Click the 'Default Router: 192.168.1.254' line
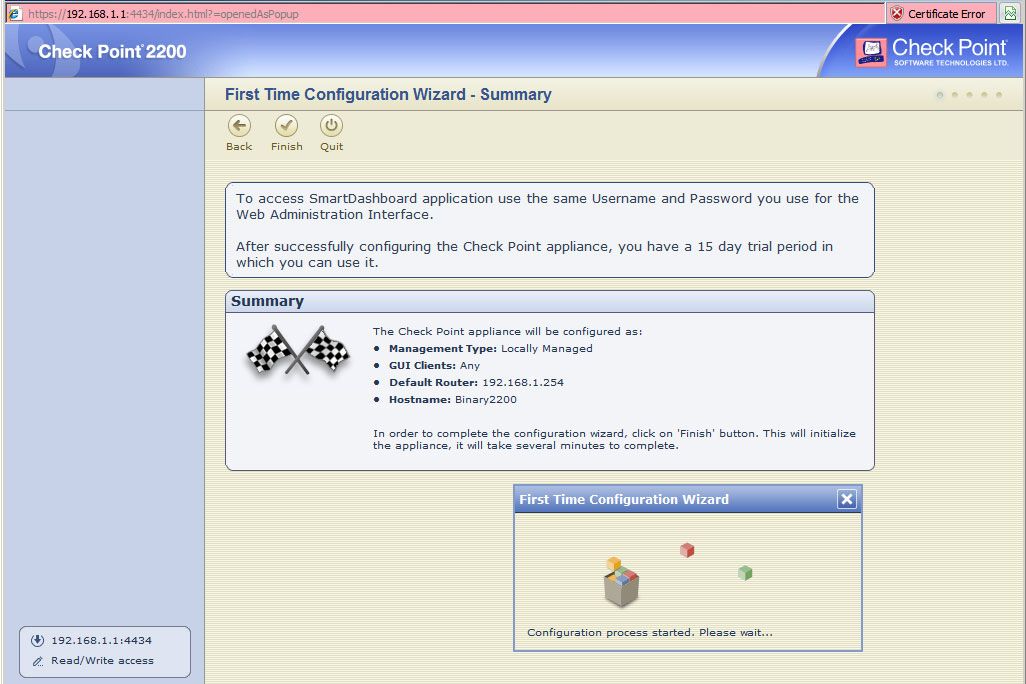Viewport: 1026px width, 684px height. pyautogui.click(x=476, y=382)
